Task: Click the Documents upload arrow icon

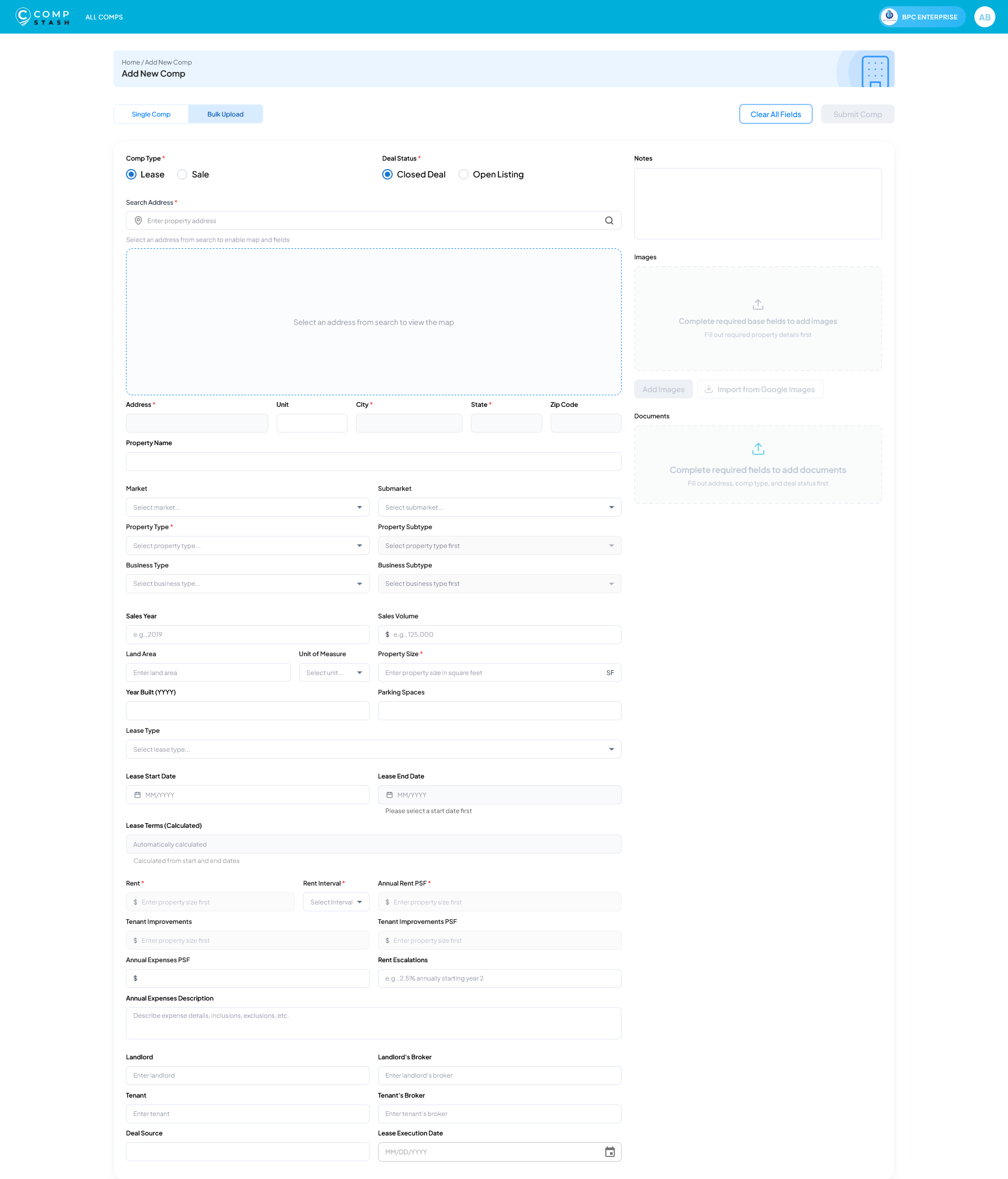Action: click(x=758, y=449)
